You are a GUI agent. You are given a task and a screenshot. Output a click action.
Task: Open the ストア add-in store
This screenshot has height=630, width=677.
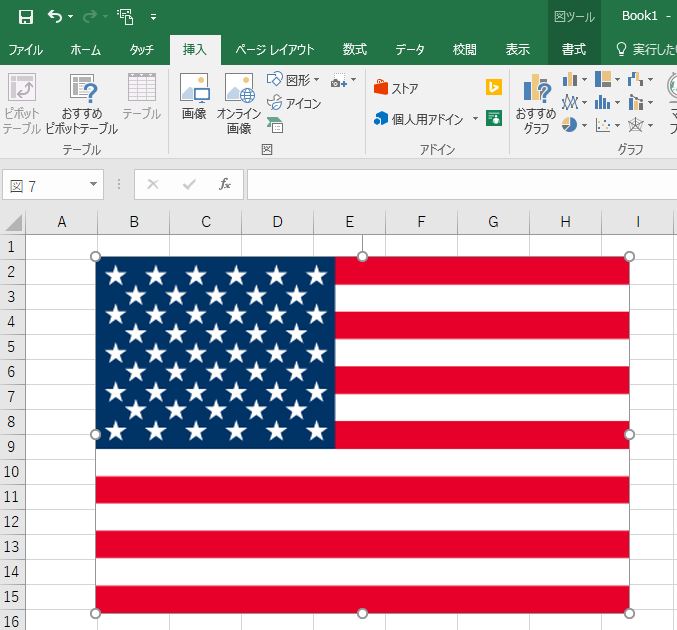click(x=396, y=89)
